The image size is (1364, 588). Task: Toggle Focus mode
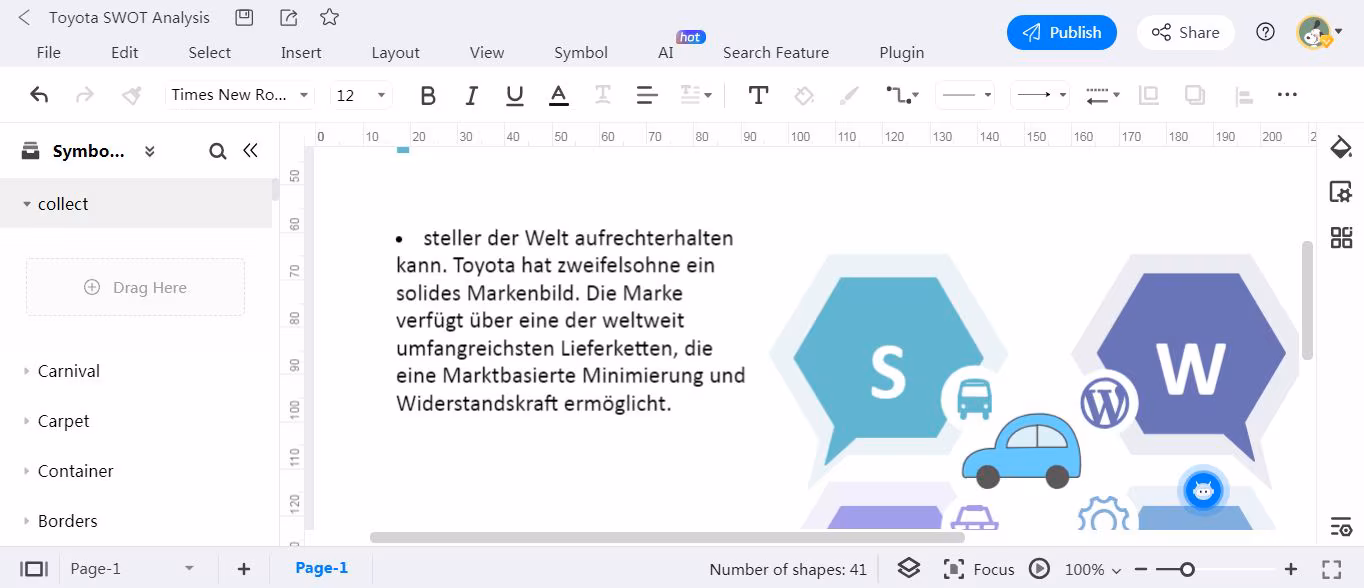[x=979, y=569]
